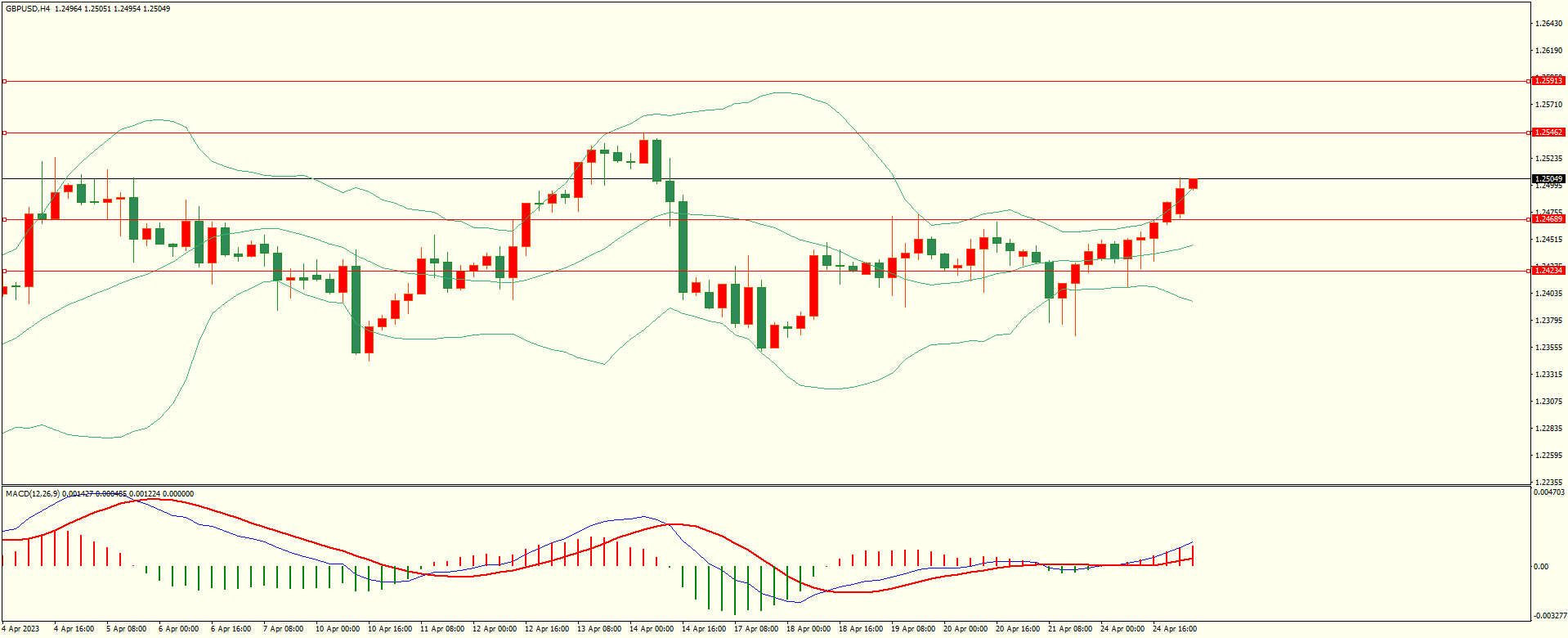Click the -0.003277 MACD scale value
The image size is (1568, 638).
pyautogui.click(x=1548, y=616)
